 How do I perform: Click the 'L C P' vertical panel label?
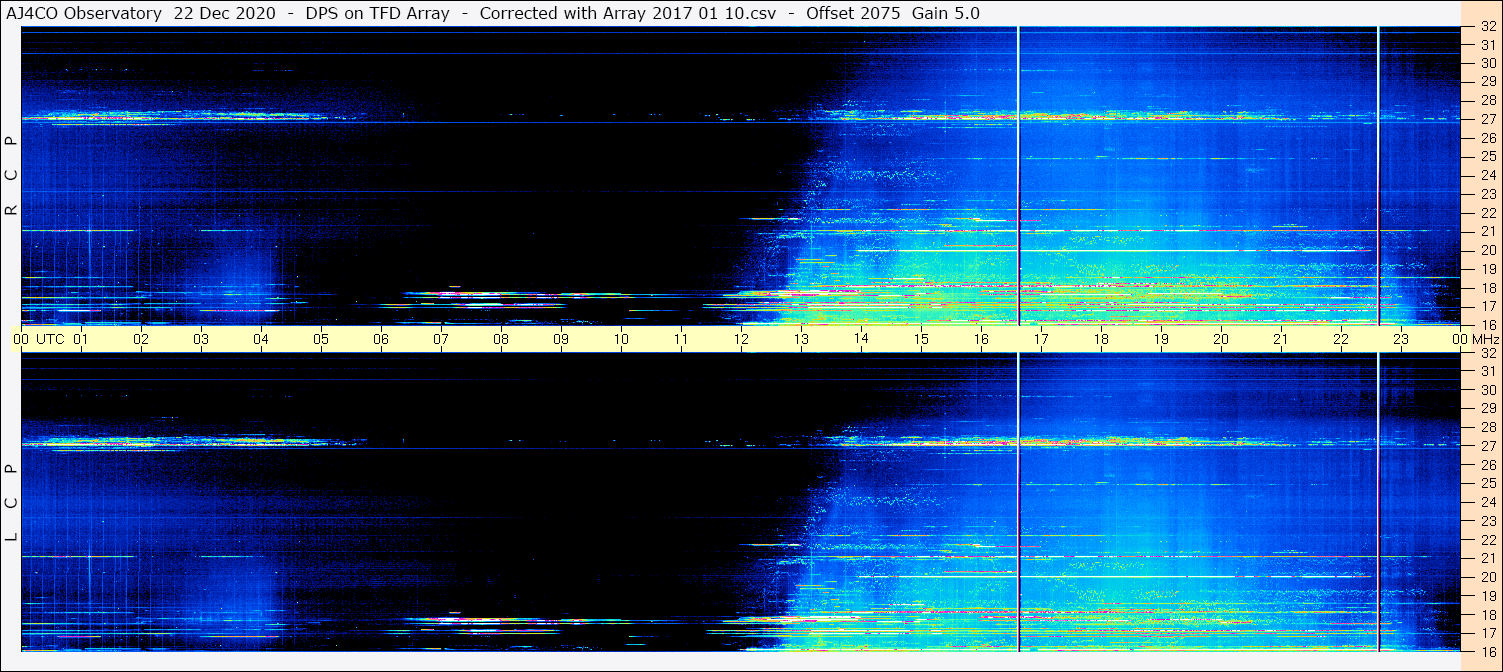(x=11, y=503)
